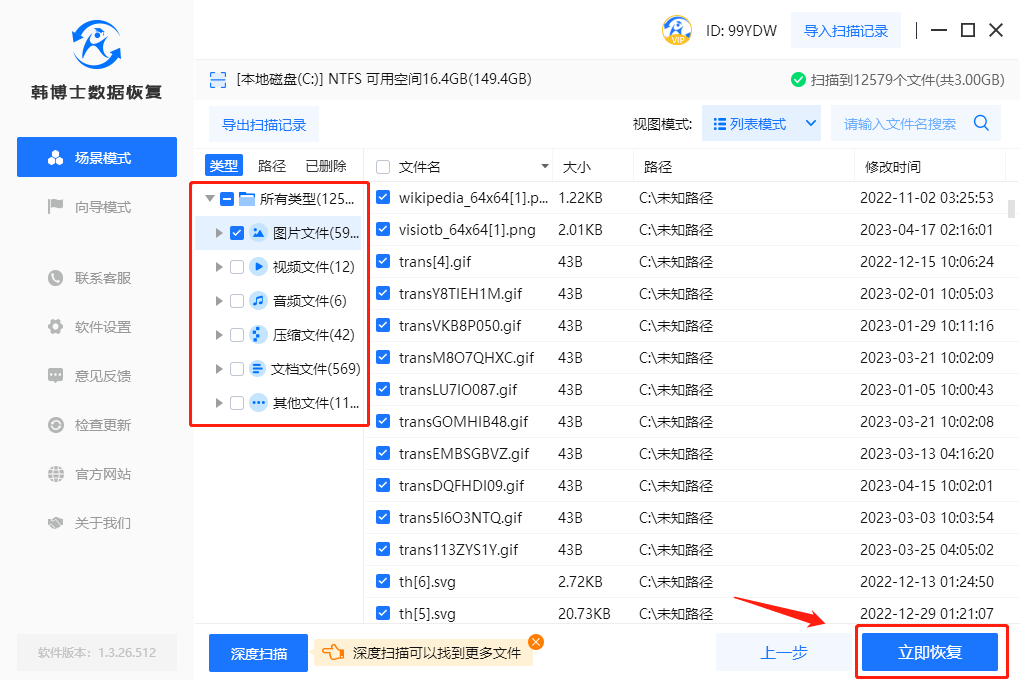Switch to the 路径 tab

click(272, 166)
